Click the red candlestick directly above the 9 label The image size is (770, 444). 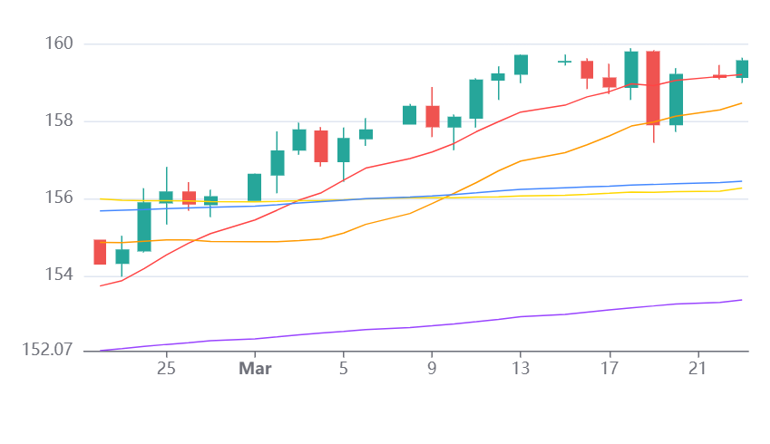pyautogui.click(x=432, y=116)
